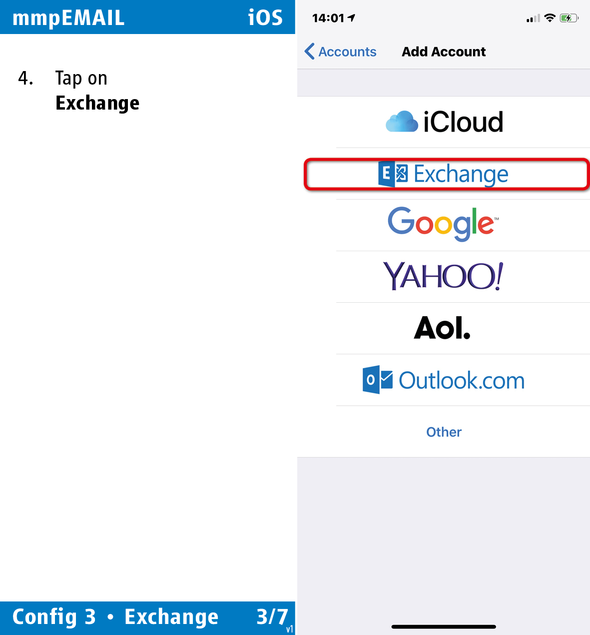Tap the location arrow beside the time

pyautogui.click(x=351, y=18)
